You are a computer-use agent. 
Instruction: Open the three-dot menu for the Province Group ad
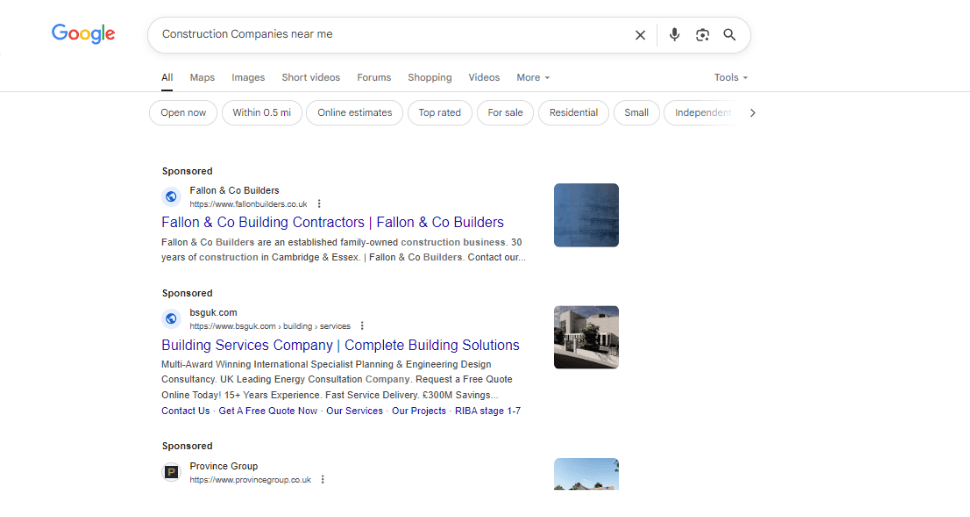pyautogui.click(x=323, y=479)
